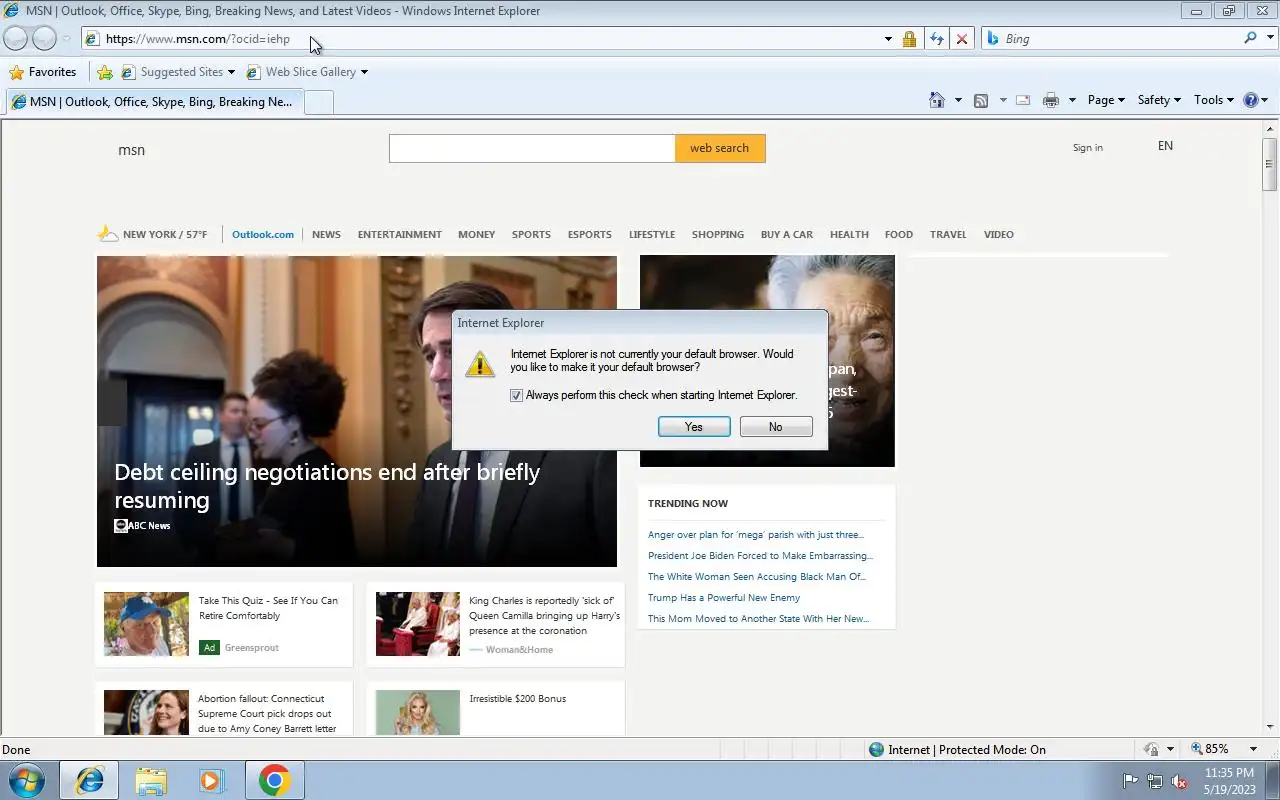Viewport: 1280px width, 800px height.
Task: Open the Safety menu
Action: 1159,100
